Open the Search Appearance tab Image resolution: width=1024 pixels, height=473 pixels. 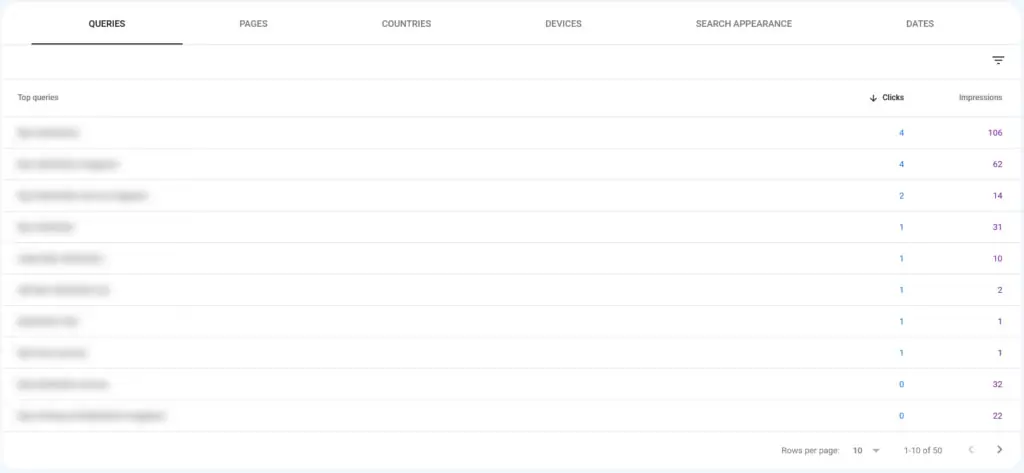743,24
